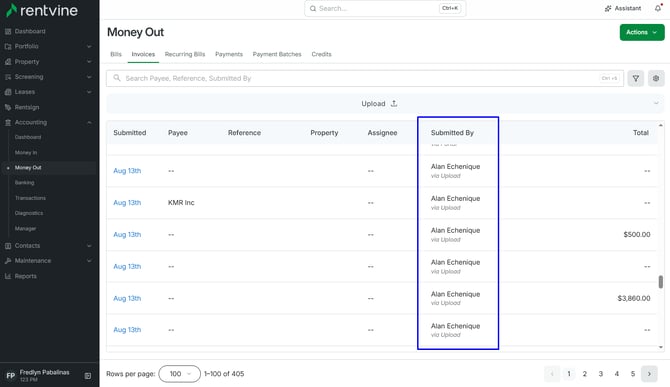Image resolution: width=670 pixels, height=387 pixels.
Task: Select the Invoices tab
Action: click(143, 54)
